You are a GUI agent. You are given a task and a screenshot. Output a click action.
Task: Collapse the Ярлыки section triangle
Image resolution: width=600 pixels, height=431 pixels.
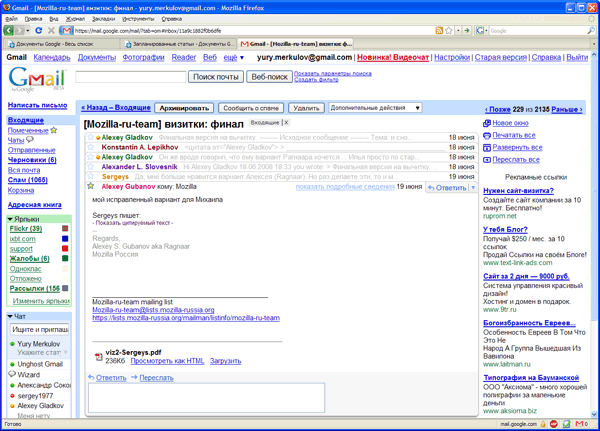[10, 219]
